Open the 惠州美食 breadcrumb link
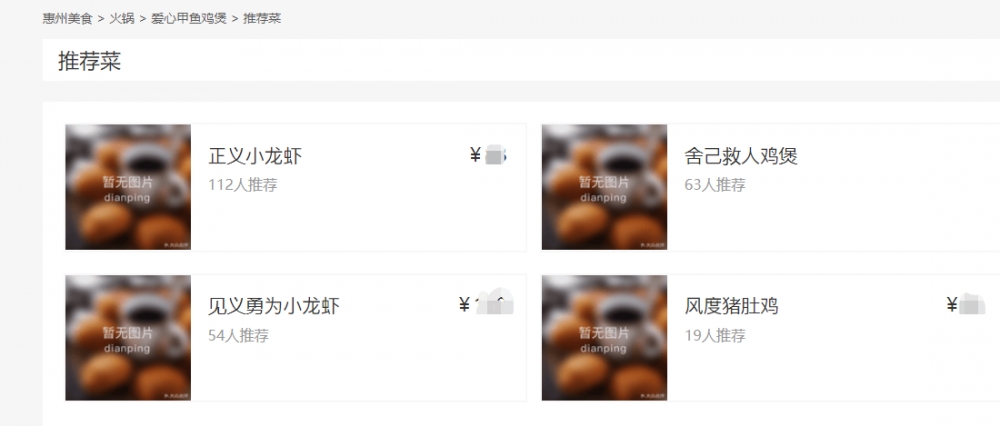The image size is (1000, 426). pyautogui.click(x=68, y=18)
